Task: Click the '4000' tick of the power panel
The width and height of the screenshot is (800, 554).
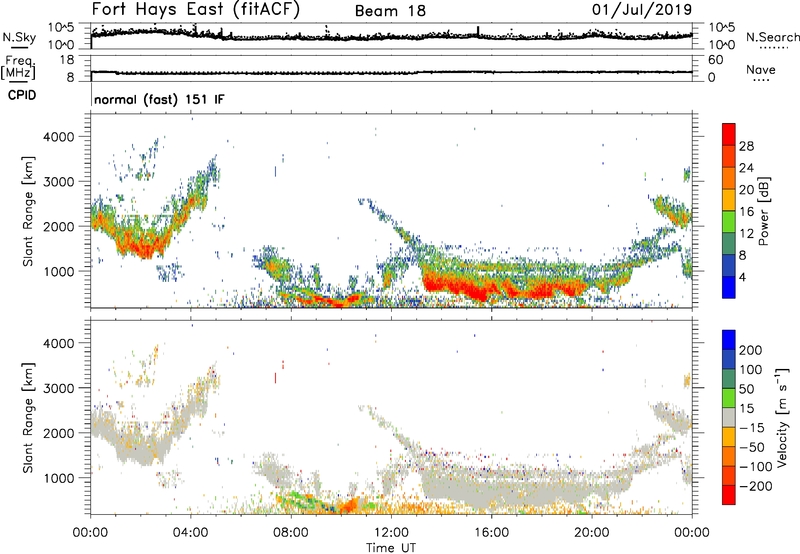Action: click(x=58, y=137)
